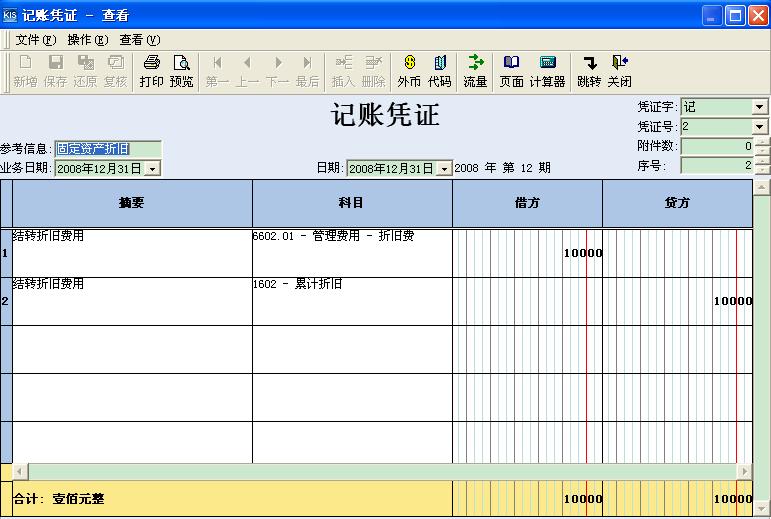This screenshot has width=771, height=519.
Task: Click the 合计: 壹佰元整 total text
Action: click(59, 499)
